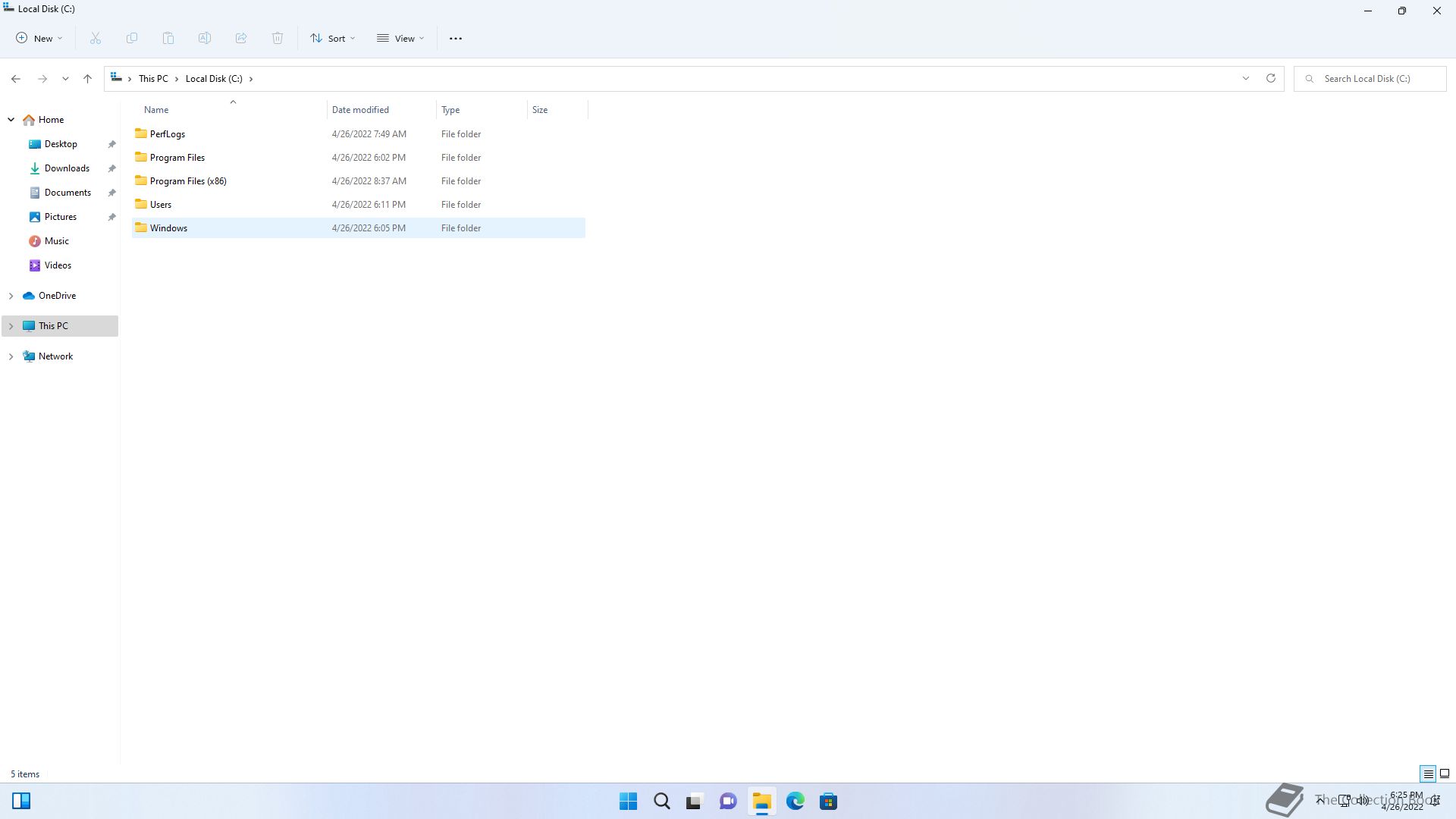Screen dimensions: 1456x819
Task: Click the Copy icon in toolbar
Action: click(x=132, y=38)
